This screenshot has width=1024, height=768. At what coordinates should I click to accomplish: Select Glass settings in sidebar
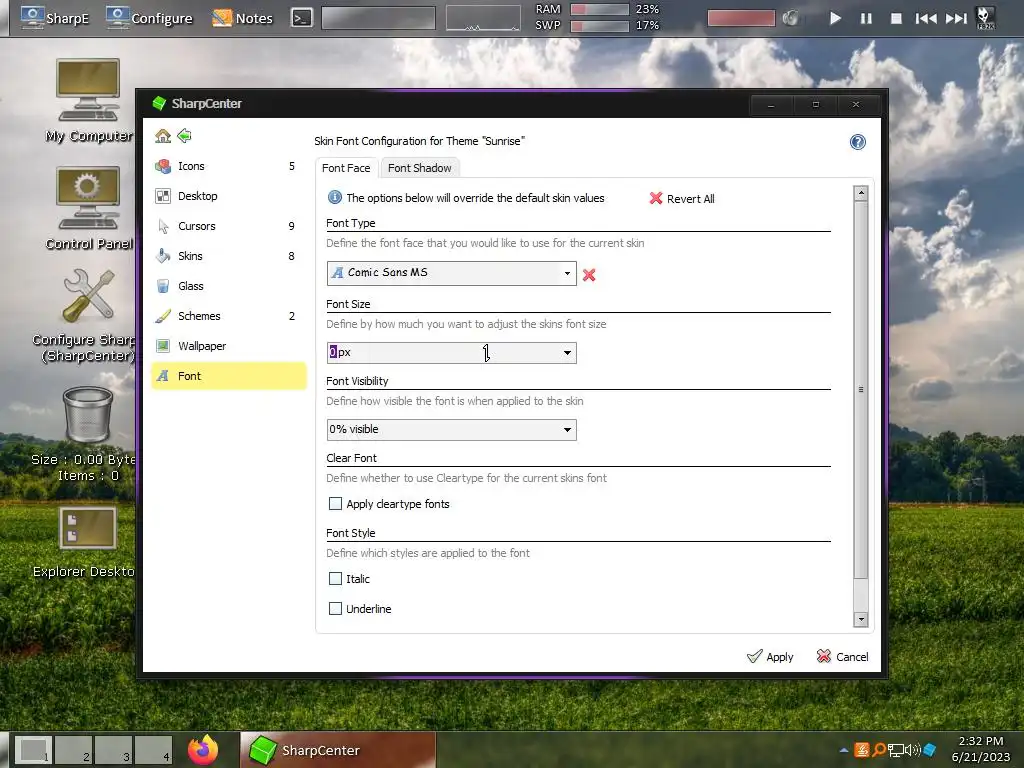coord(228,286)
